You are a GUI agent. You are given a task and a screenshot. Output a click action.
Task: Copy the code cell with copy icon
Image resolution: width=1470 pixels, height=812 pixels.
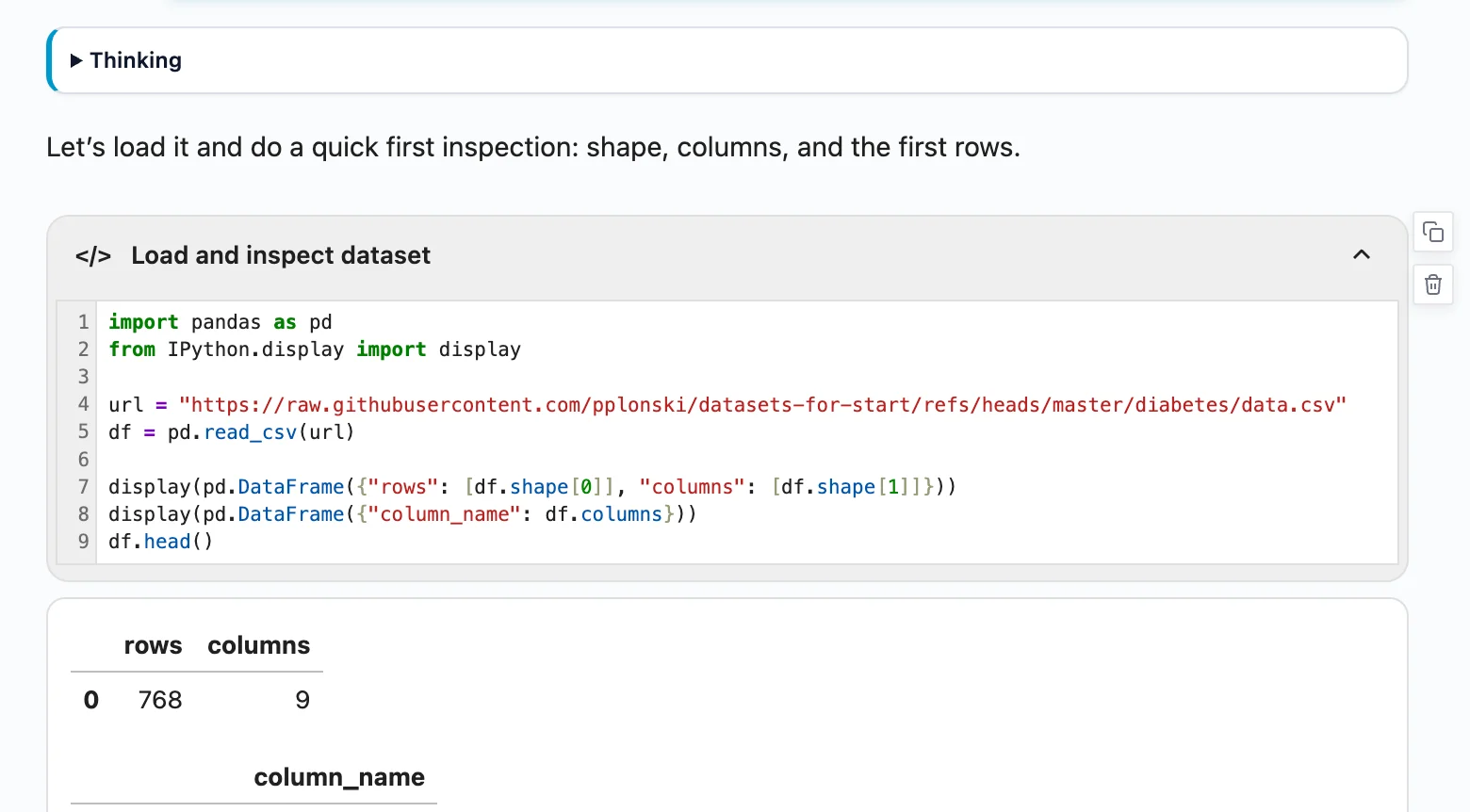(x=1433, y=232)
